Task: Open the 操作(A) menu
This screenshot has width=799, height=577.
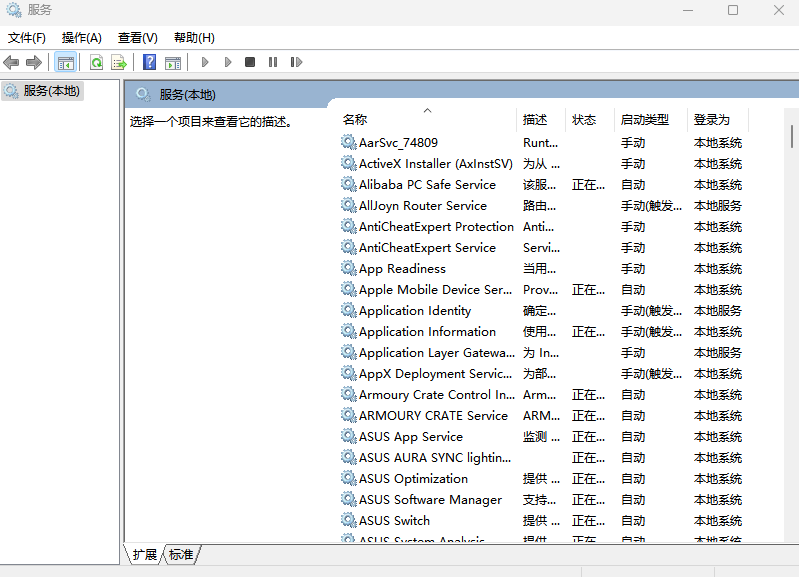Action: [82, 38]
